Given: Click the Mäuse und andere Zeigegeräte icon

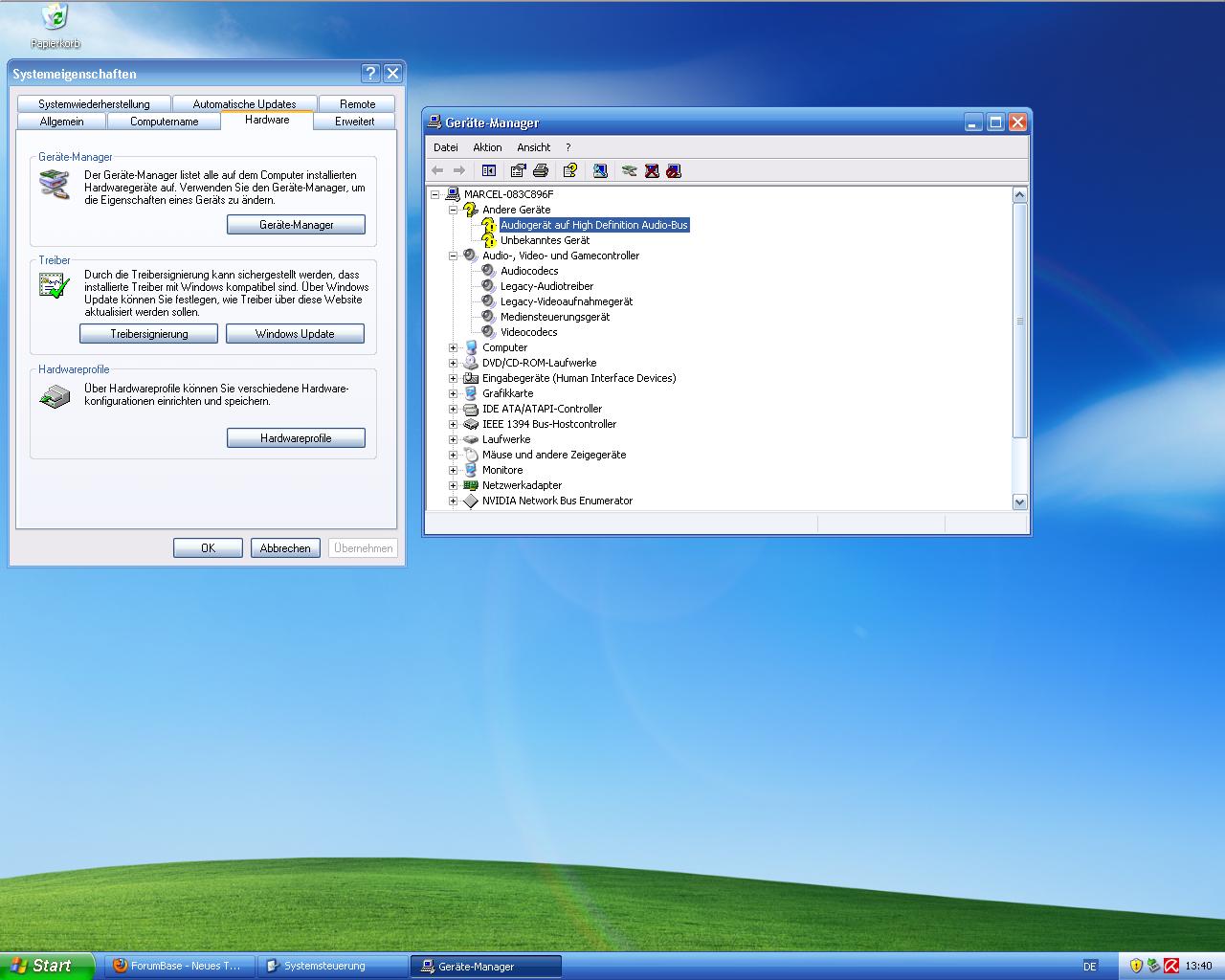Looking at the screenshot, I should tap(470, 455).
